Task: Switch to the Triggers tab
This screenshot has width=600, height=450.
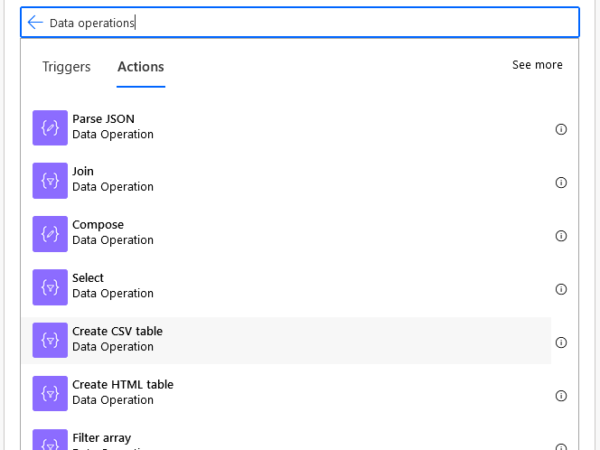Action: click(66, 67)
